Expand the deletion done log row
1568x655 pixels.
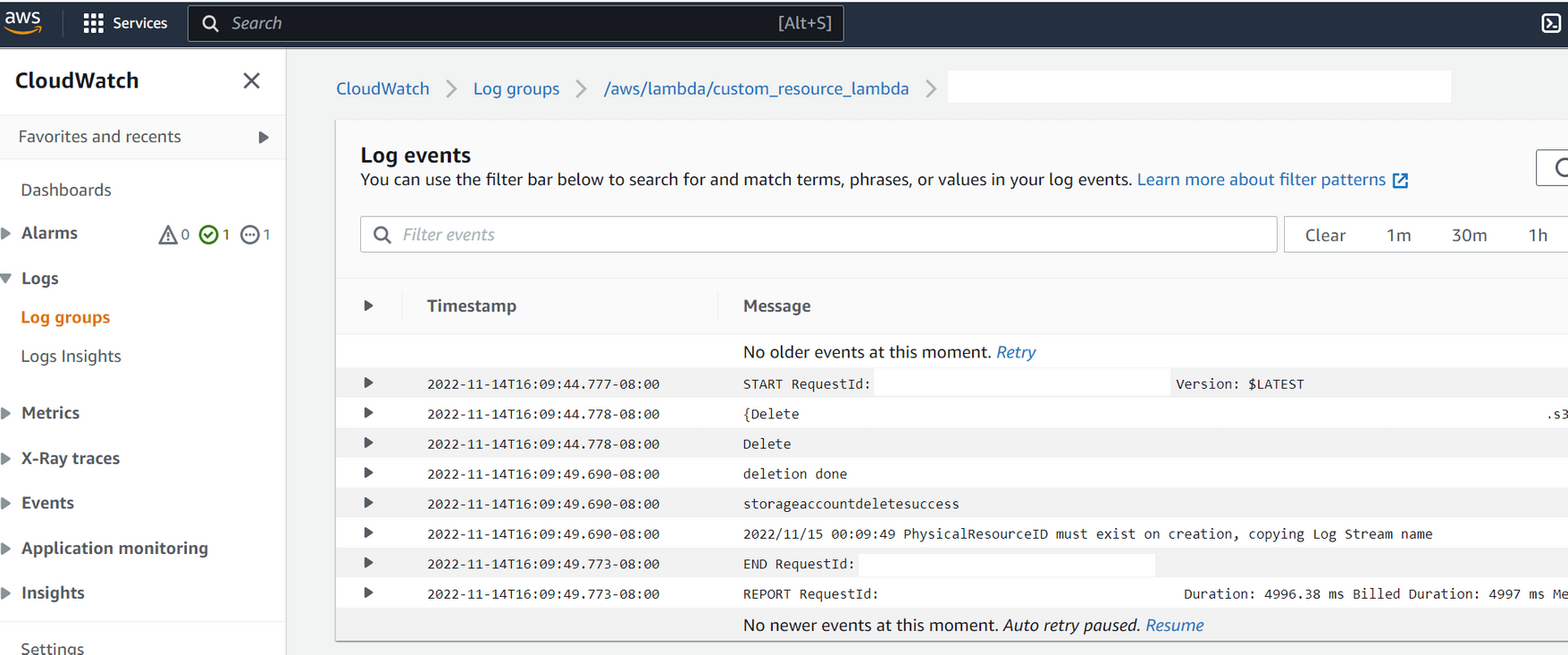(x=368, y=473)
